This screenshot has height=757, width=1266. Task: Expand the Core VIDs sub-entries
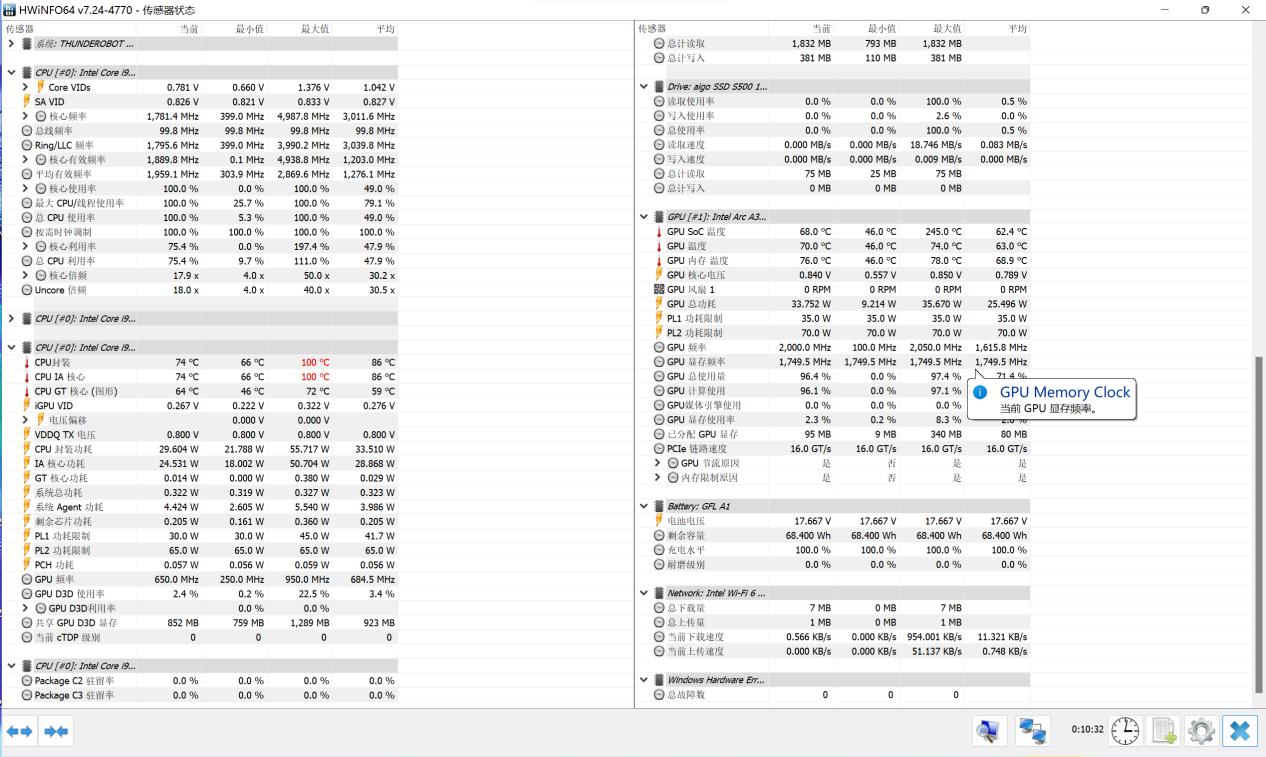pyautogui.click(x=25, y=88)
